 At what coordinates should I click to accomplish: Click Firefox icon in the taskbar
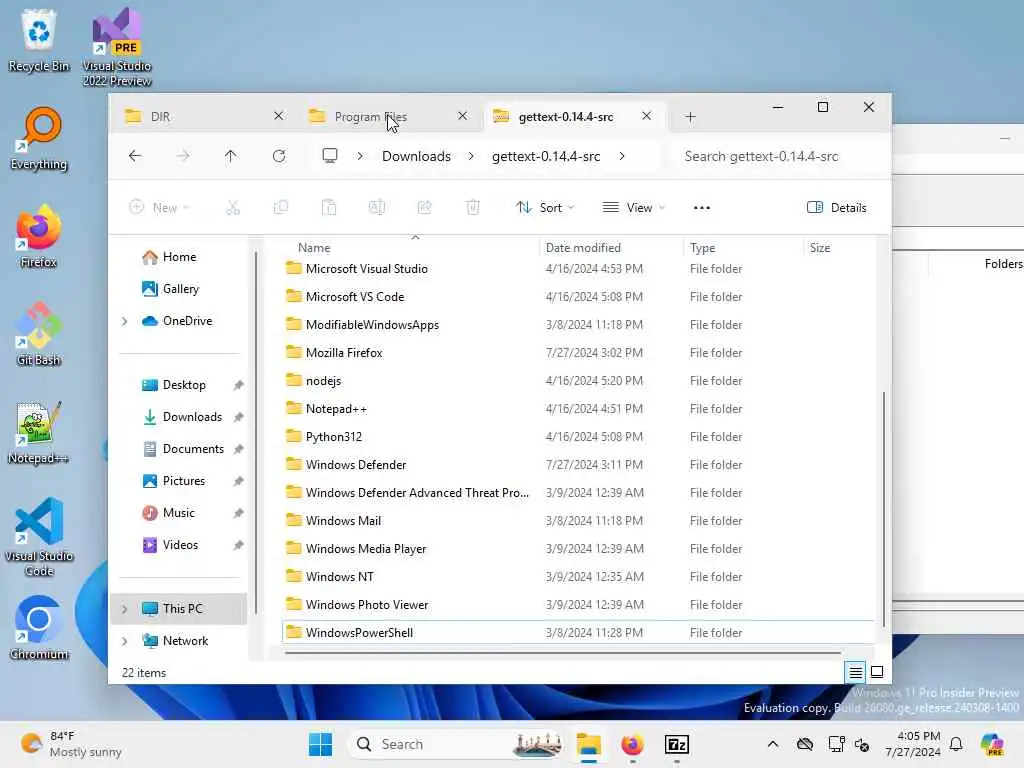tap(632, 744)
